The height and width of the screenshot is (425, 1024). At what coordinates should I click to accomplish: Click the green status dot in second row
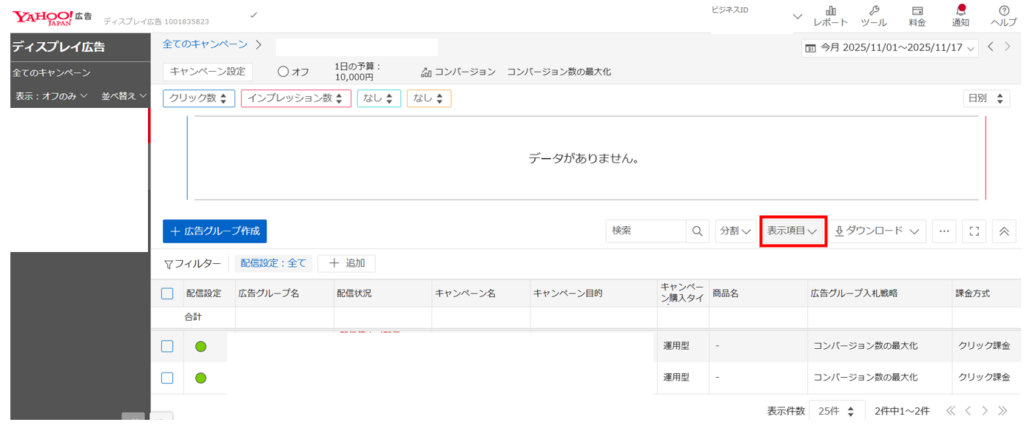click(x=201, y=378)
